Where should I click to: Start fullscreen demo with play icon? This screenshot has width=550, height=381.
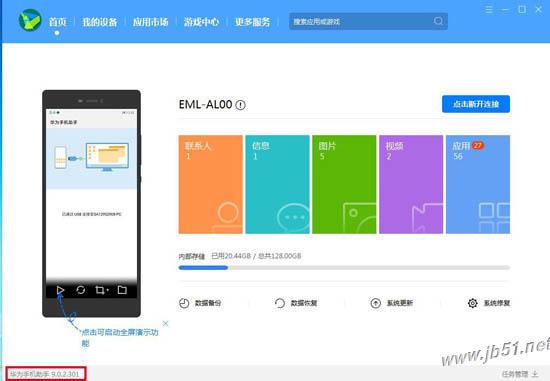click(x=60, y=290)
